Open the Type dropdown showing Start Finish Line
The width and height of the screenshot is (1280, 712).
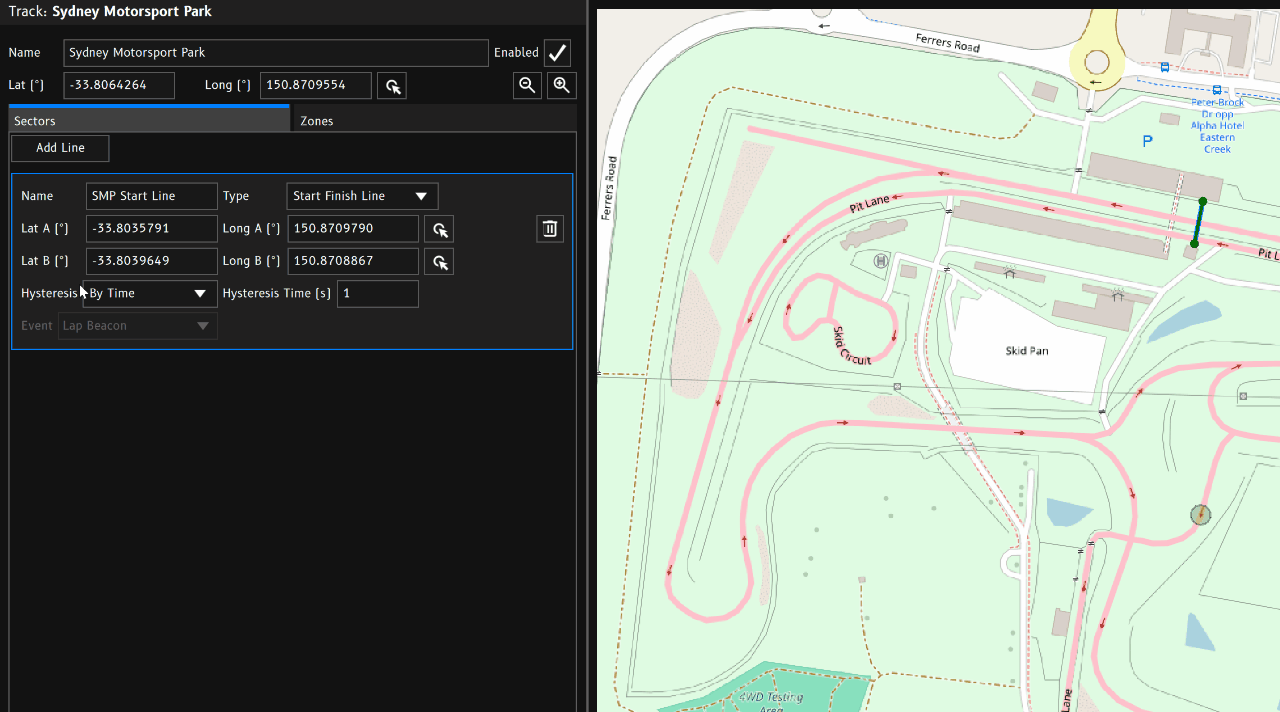[362, 196]
